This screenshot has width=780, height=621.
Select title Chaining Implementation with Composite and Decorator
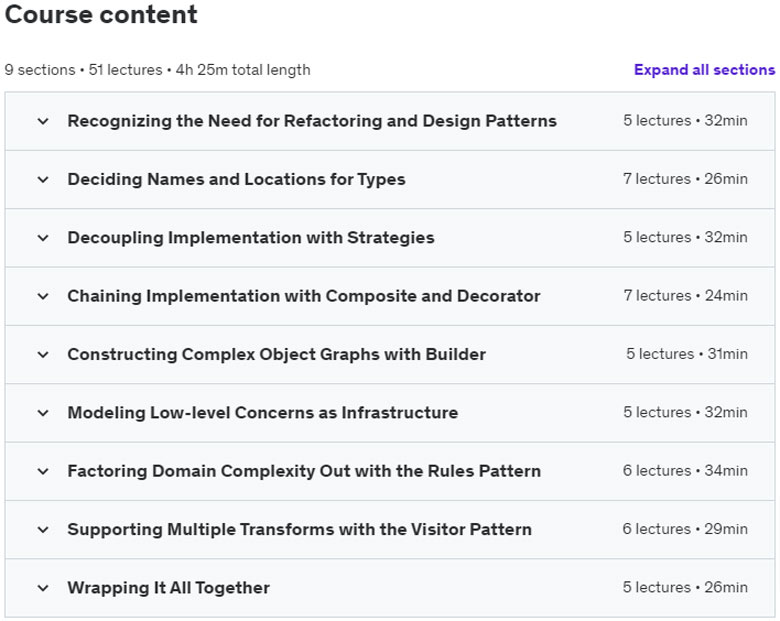click(x=303, y=296)
